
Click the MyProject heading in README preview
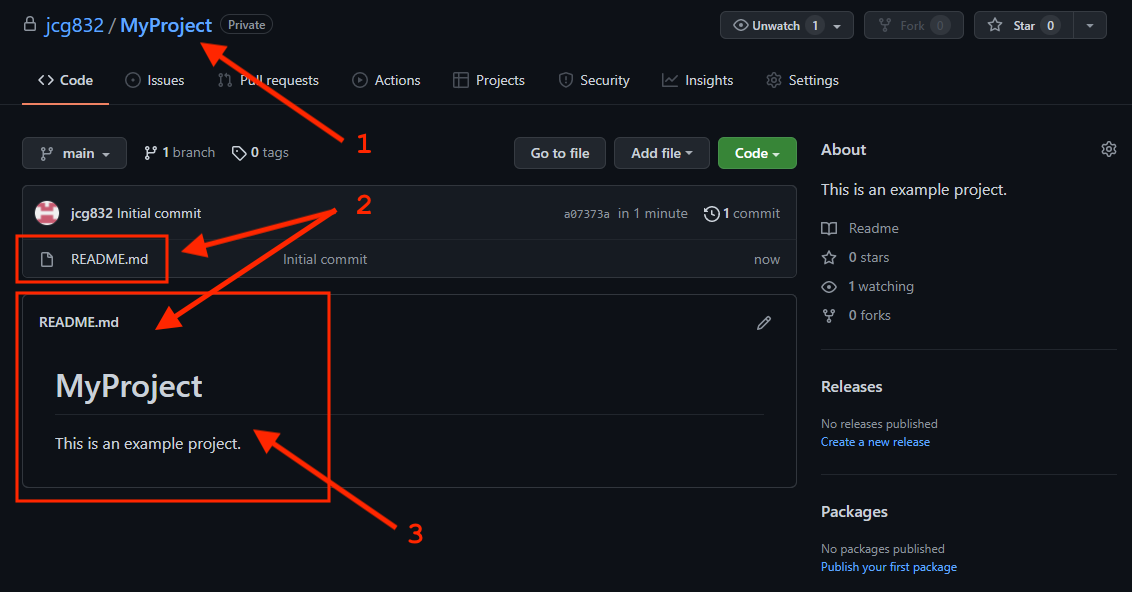coord(129,386)
